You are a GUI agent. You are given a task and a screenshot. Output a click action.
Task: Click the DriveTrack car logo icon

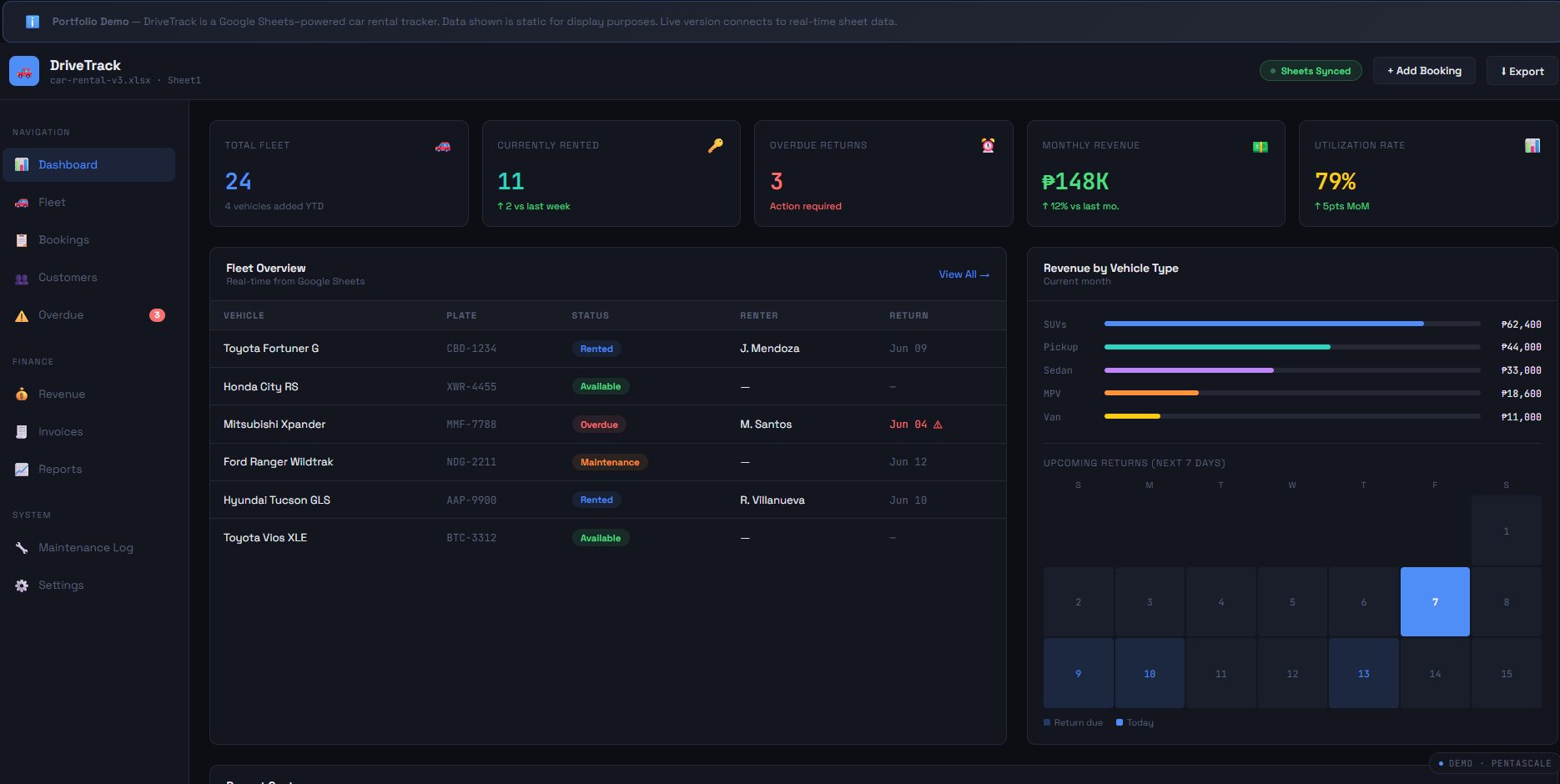pos(24,72)
